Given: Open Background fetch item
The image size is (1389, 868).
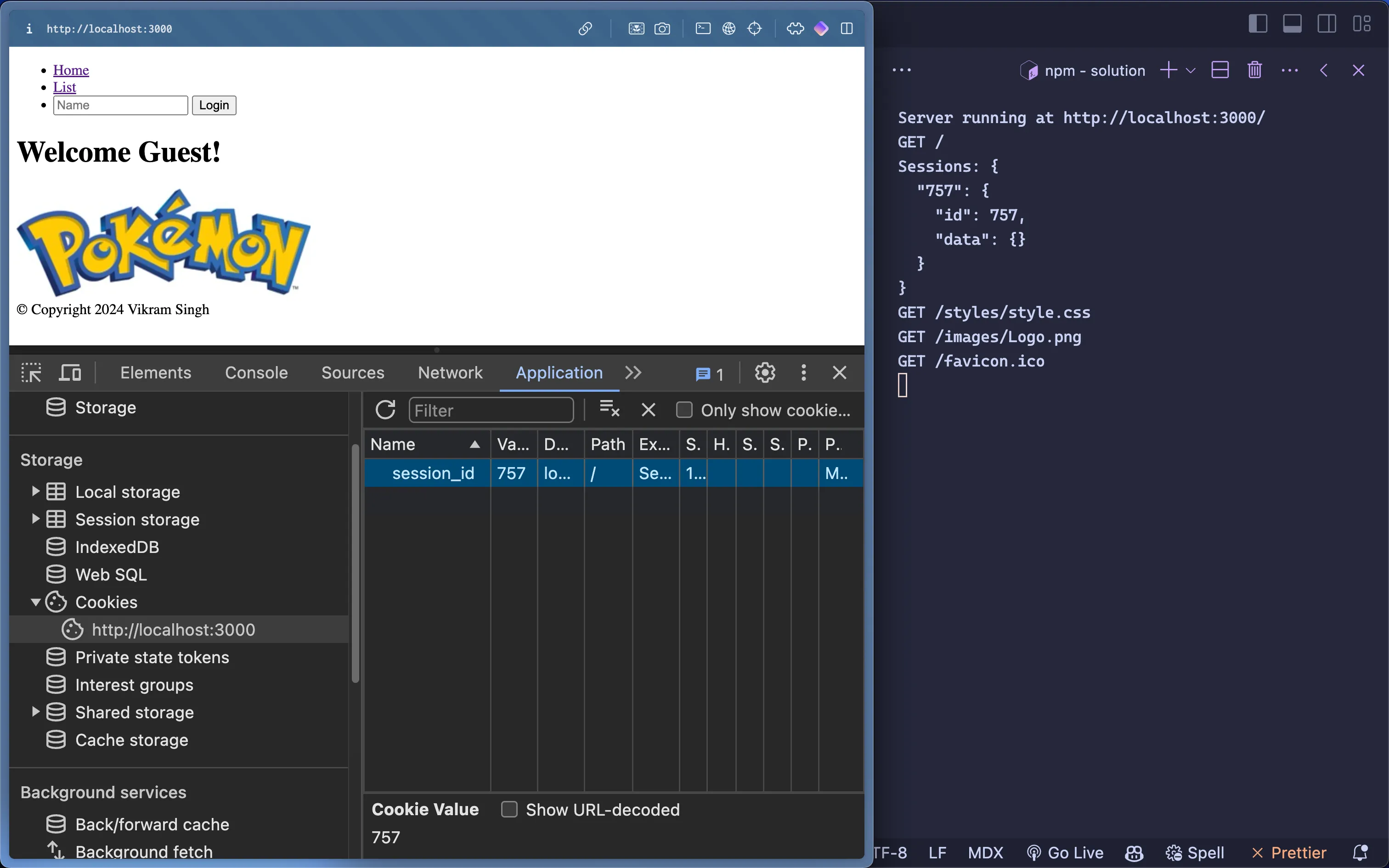Looking at the screenshot, I should [143, 851].
